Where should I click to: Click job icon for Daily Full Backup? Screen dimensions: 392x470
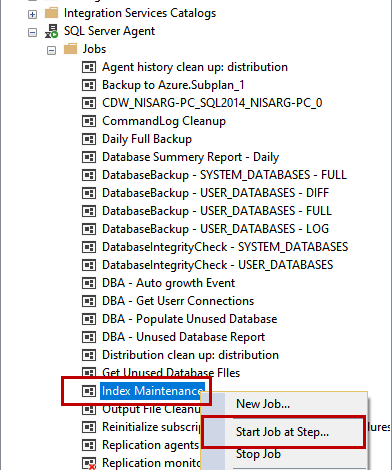(x=89, y=139)
